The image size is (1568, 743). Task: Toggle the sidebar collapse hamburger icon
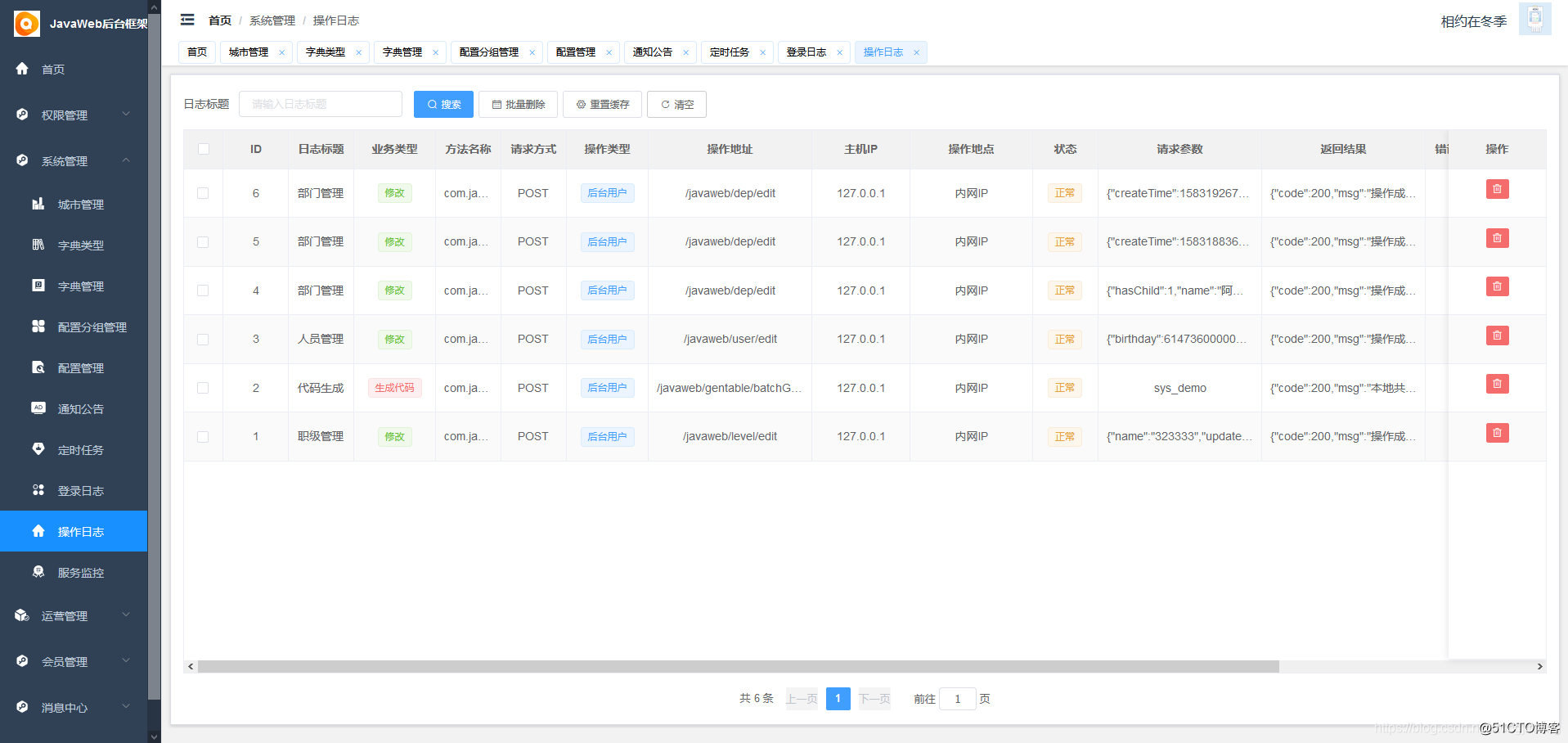pos(187,20)
